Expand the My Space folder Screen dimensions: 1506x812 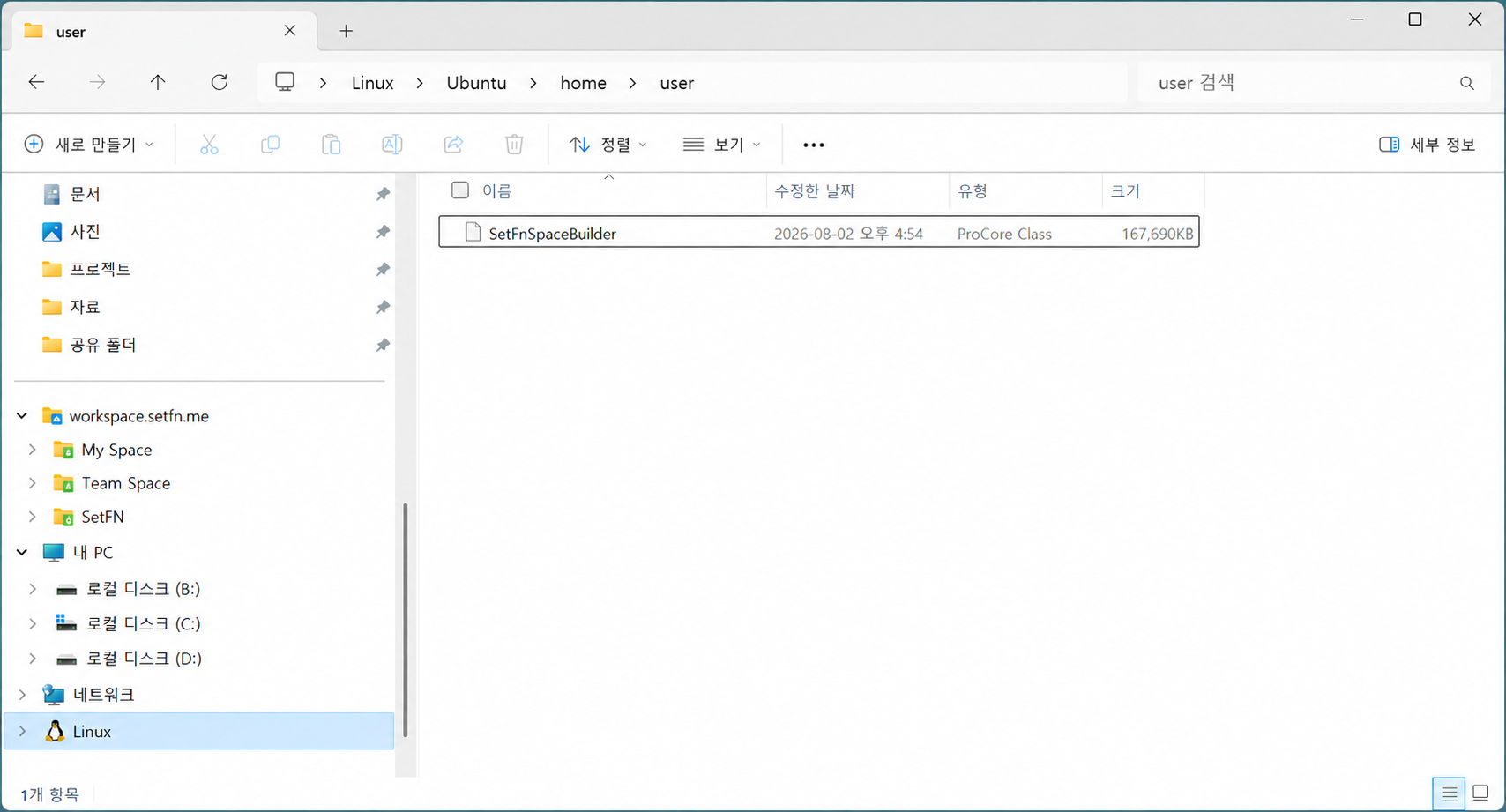pyautogui.click(x=33, y=450)
